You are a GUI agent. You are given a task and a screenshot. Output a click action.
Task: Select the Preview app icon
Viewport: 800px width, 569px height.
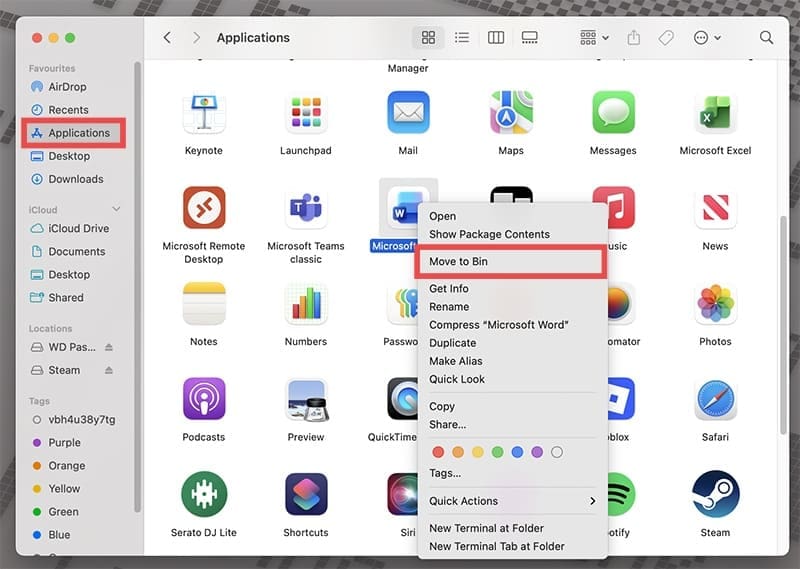pyautogui.click(x=306, y=400)
